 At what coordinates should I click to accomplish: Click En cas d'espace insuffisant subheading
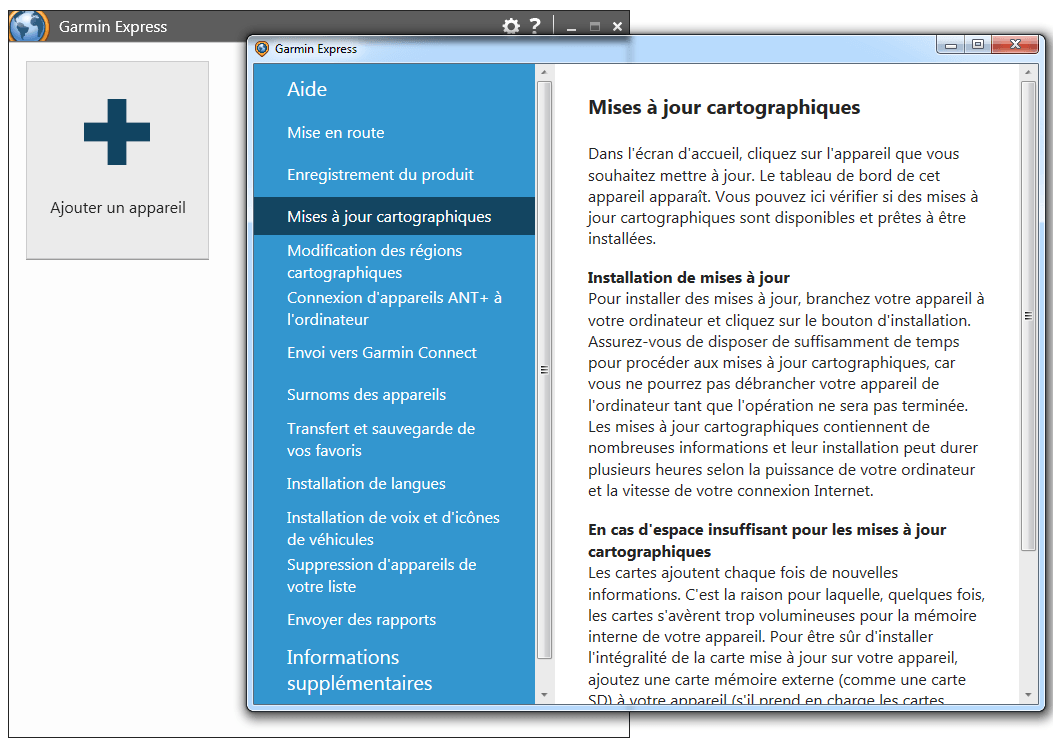pos(767,540)
